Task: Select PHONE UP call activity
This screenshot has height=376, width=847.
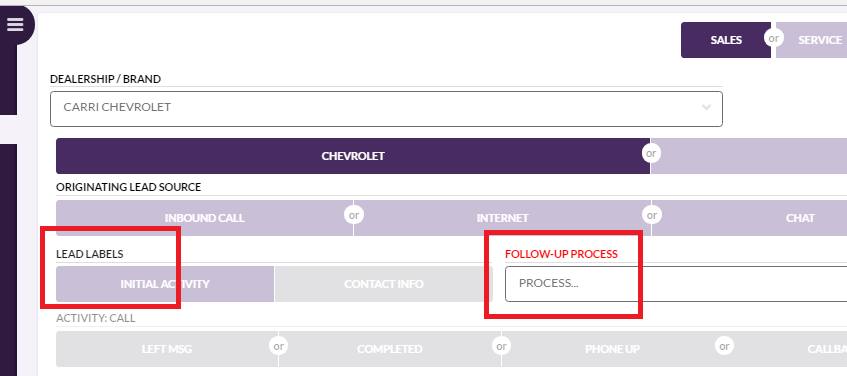Action: coord(613,349)
